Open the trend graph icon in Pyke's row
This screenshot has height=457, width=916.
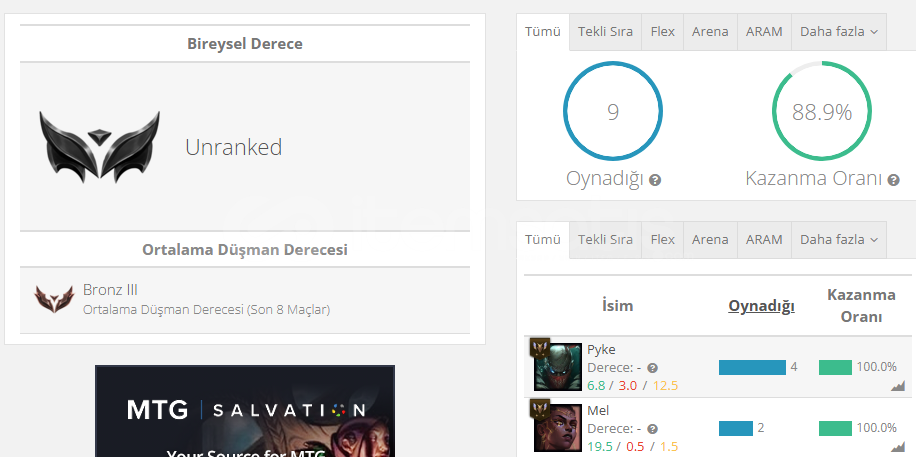coord(898,386)
